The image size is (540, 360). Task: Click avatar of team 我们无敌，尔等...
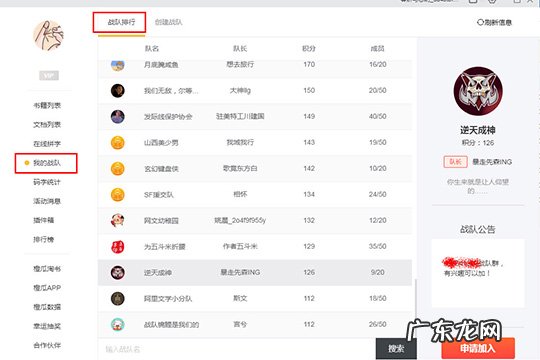tap(117, 91)
